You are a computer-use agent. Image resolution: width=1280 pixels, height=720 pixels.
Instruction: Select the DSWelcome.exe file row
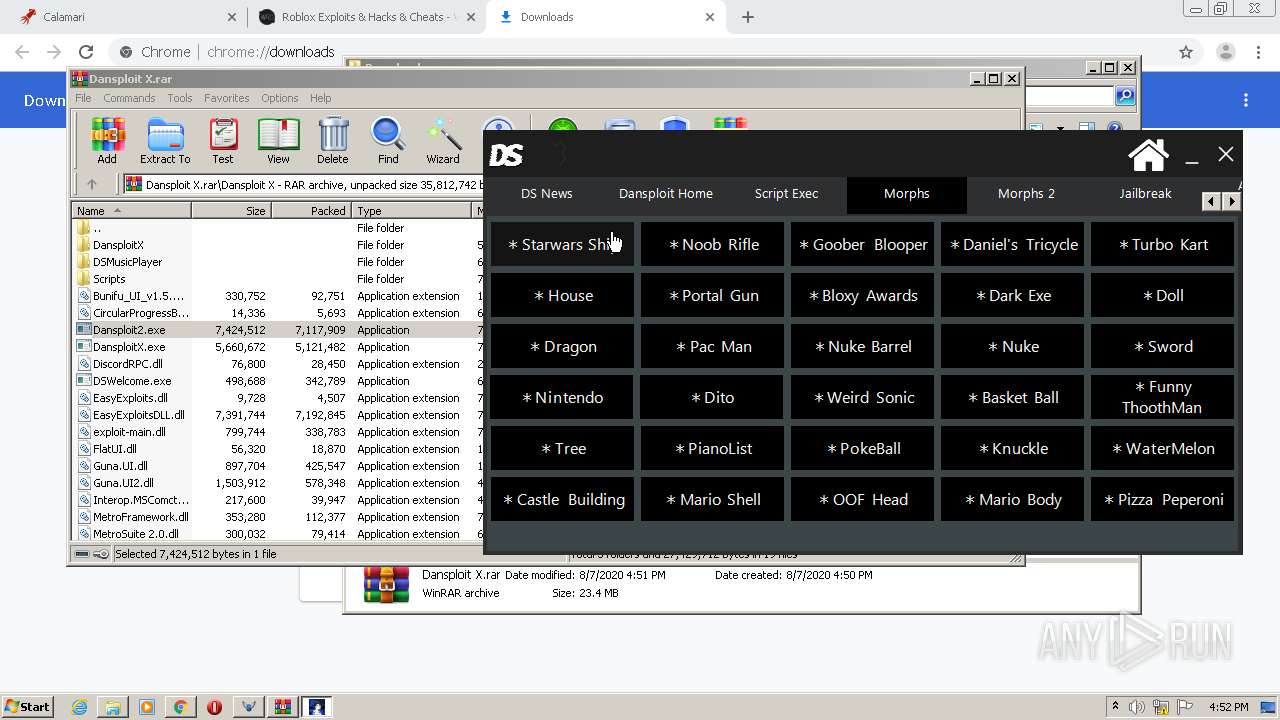(278, 381)
